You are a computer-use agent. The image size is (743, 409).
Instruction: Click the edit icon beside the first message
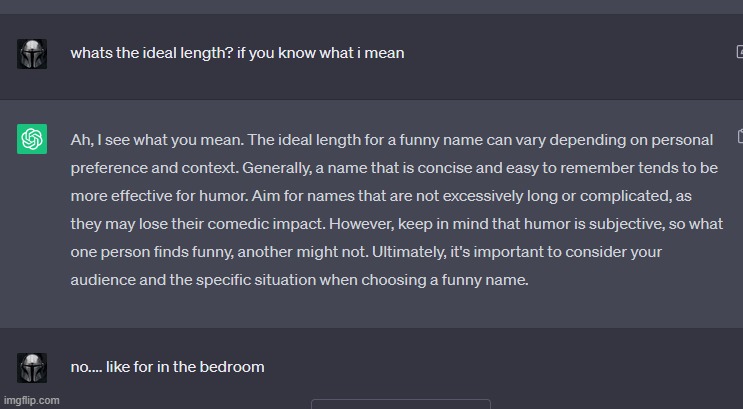click(x=738, y=52)
